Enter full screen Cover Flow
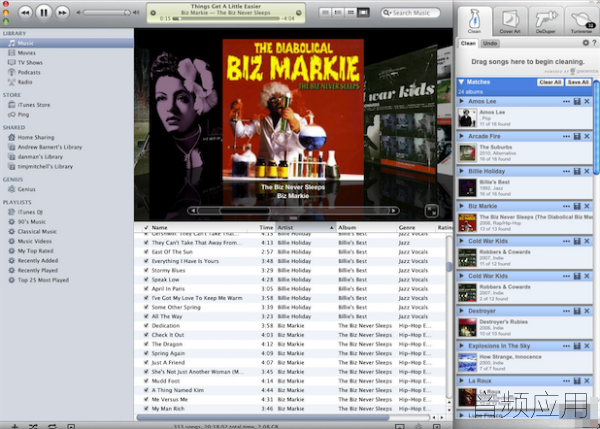The image size is (600, 429). tap(431, 211)
